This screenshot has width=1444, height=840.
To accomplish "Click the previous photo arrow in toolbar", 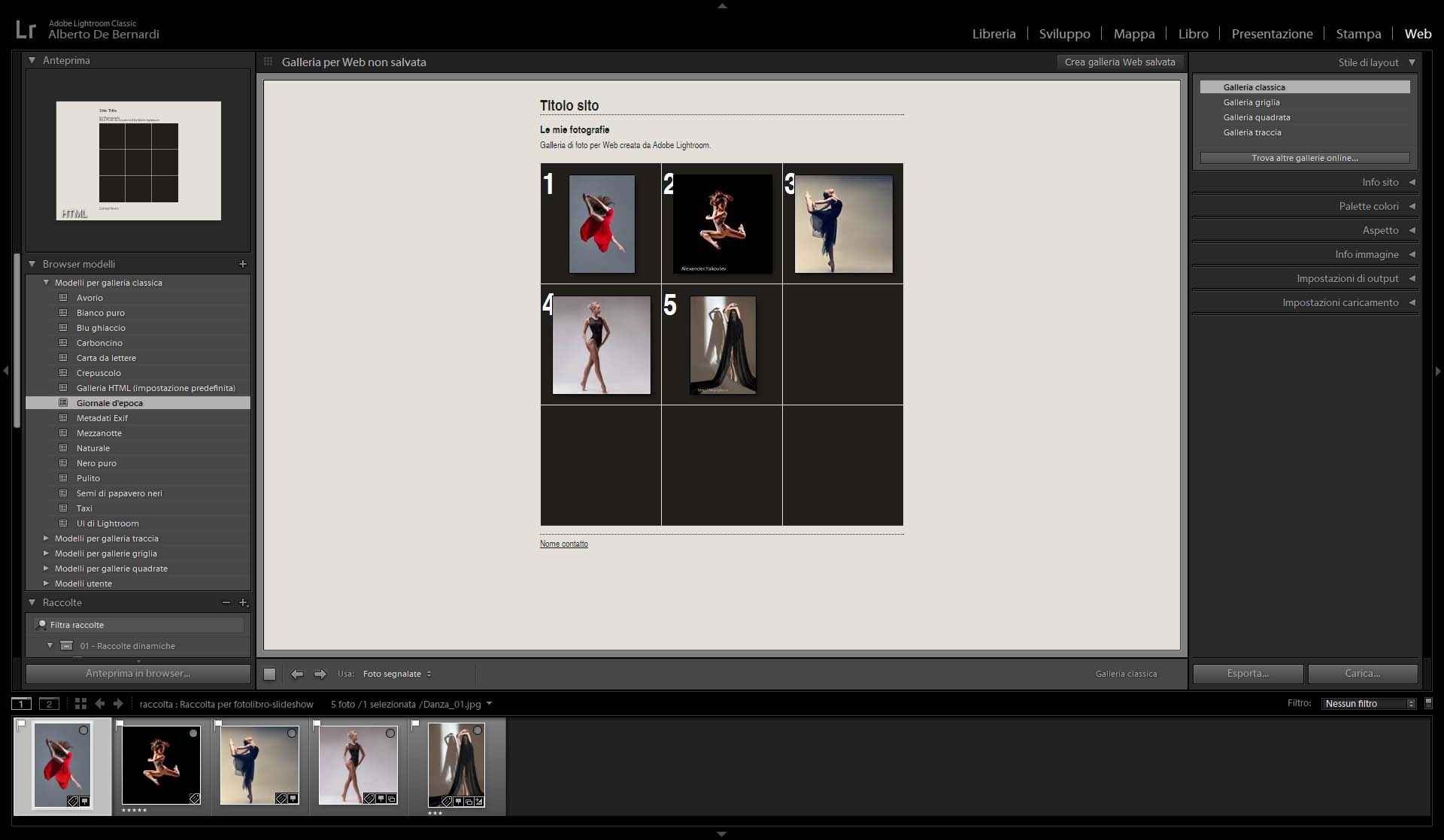I will [297, 674].
